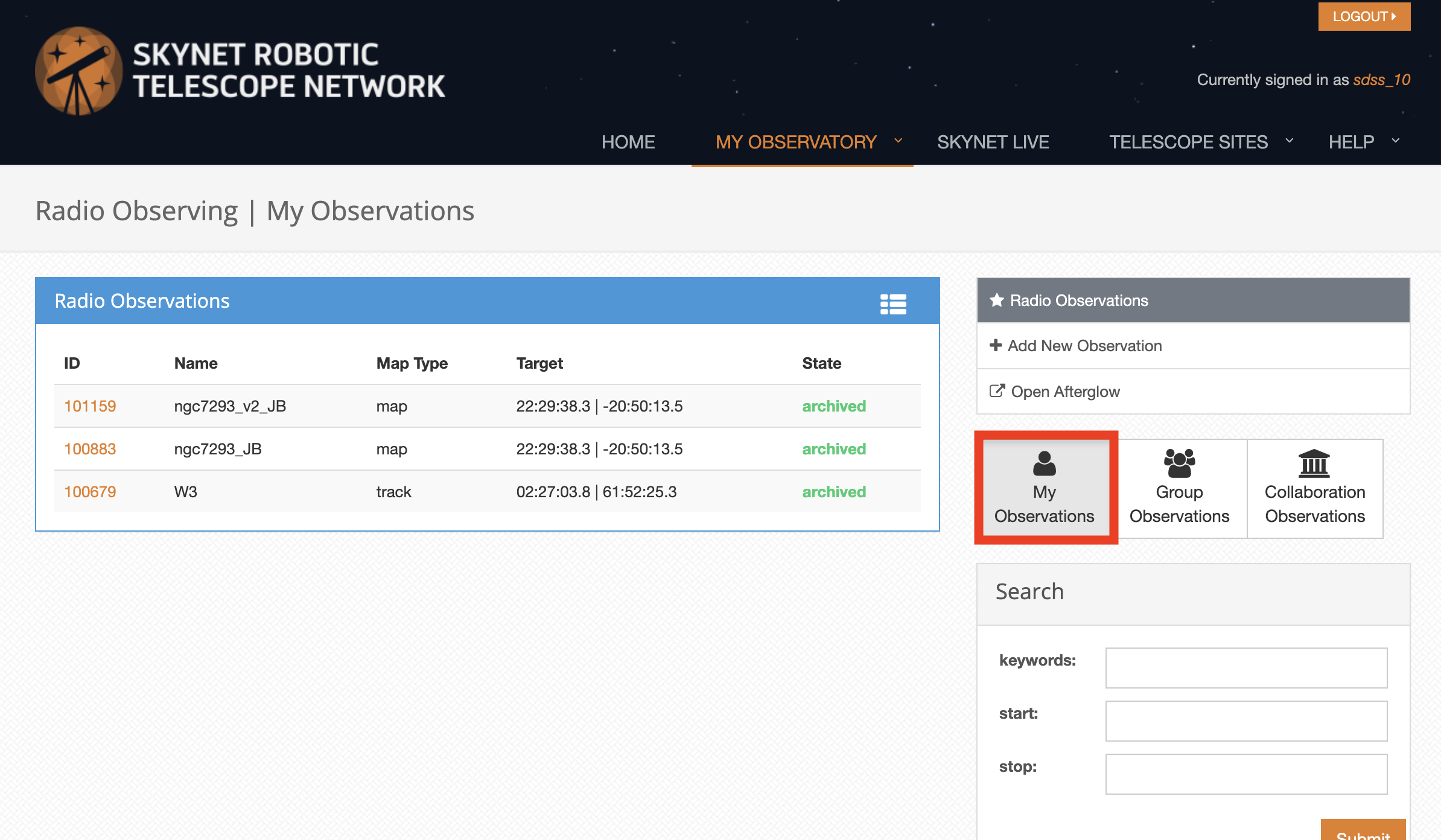Click the Logout button
The image size is (1441, 840).
[1364, 16]
